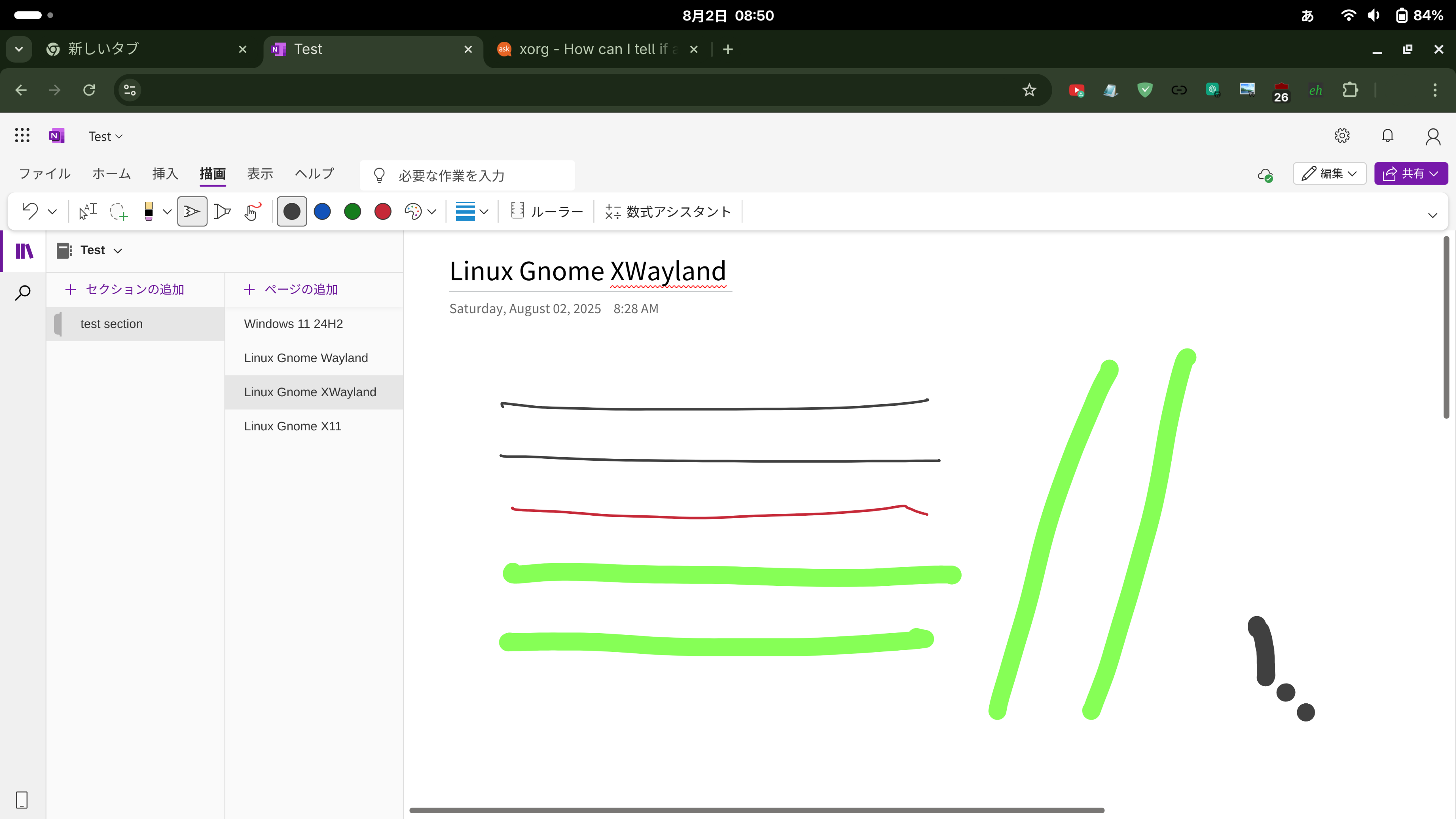The height and width of the screenshot is (819, 1456).
Task: Open the color palette picker icon
Action: (413, 212)
